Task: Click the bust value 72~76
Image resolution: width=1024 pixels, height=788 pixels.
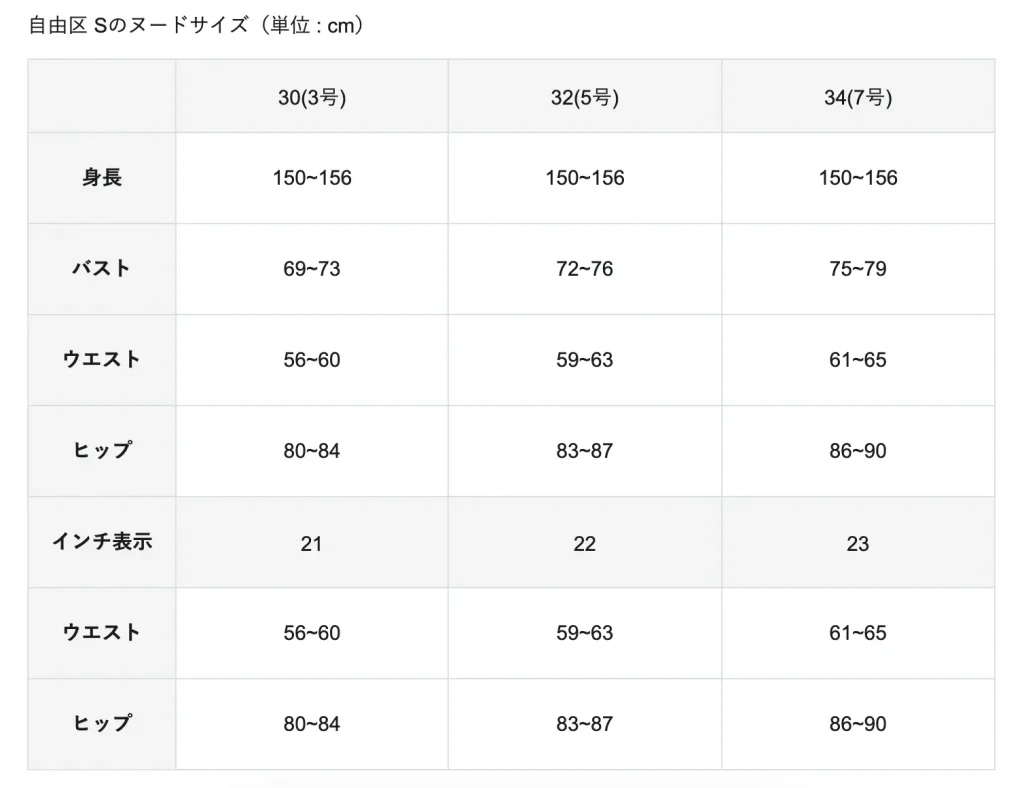Action: [x=585, y=269]
